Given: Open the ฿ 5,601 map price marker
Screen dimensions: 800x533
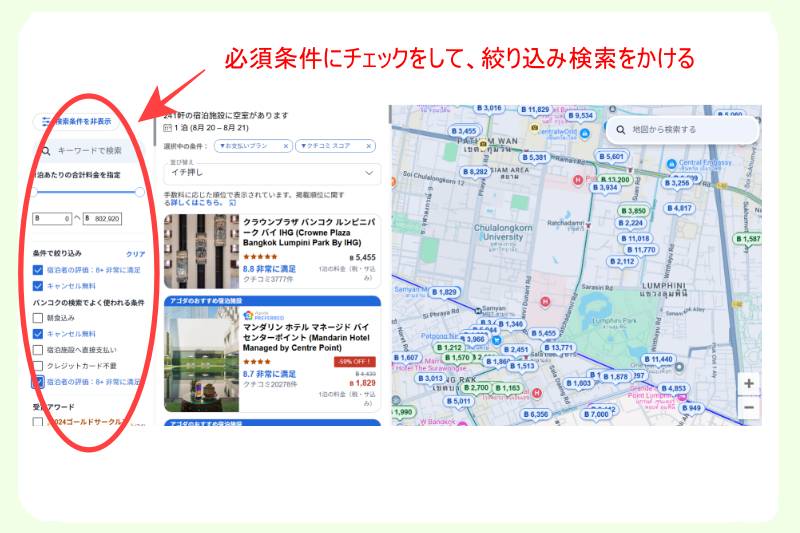Looking at the screenshot, I should (611, 157).
